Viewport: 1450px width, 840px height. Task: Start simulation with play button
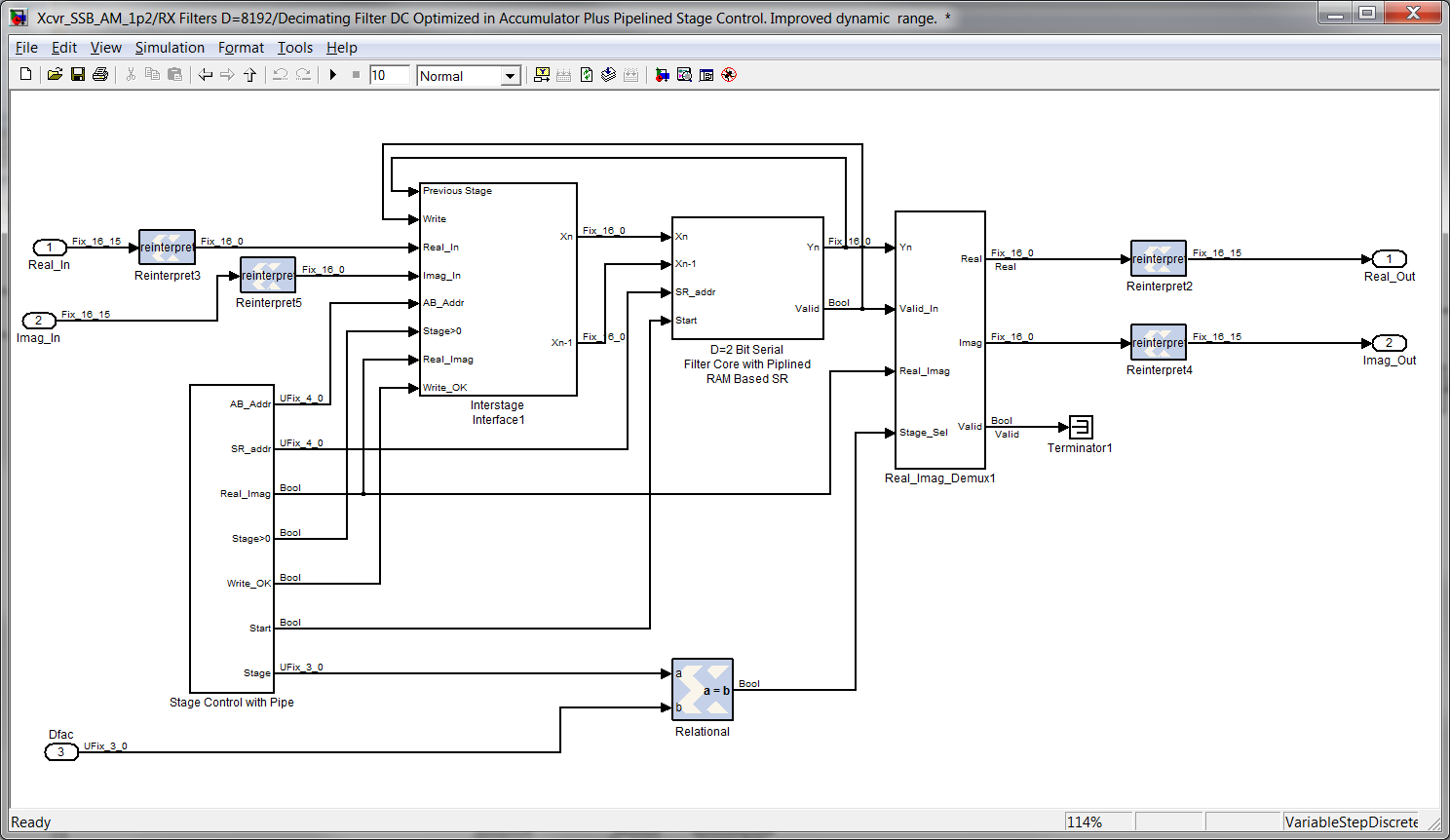click(333, 75)
